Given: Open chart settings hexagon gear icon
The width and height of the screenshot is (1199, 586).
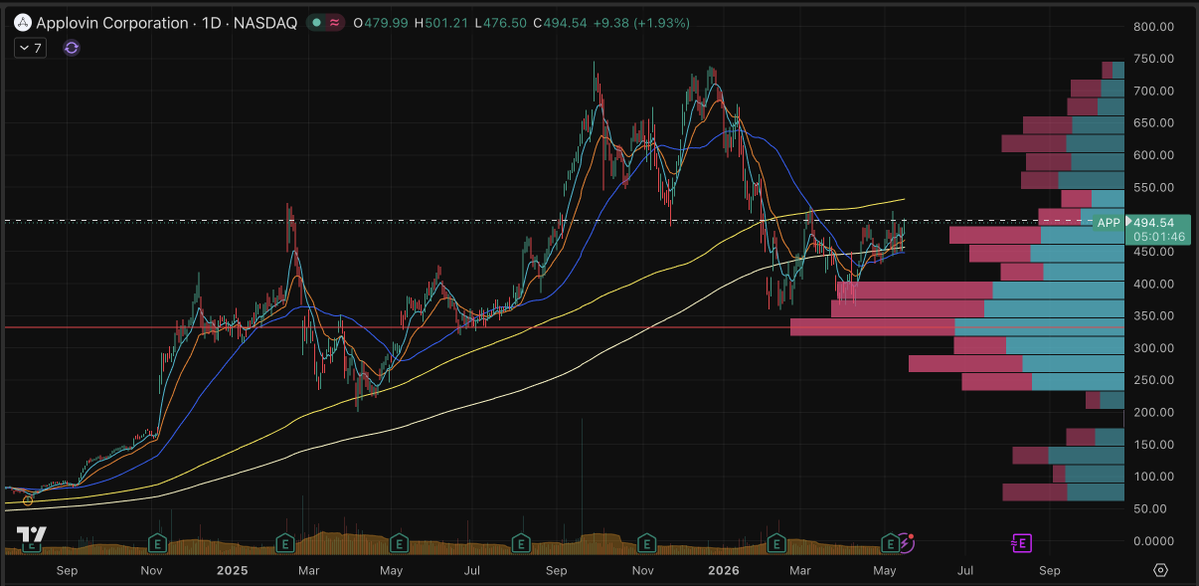Looking at the screenshot, I should [x=1161, y=570].
